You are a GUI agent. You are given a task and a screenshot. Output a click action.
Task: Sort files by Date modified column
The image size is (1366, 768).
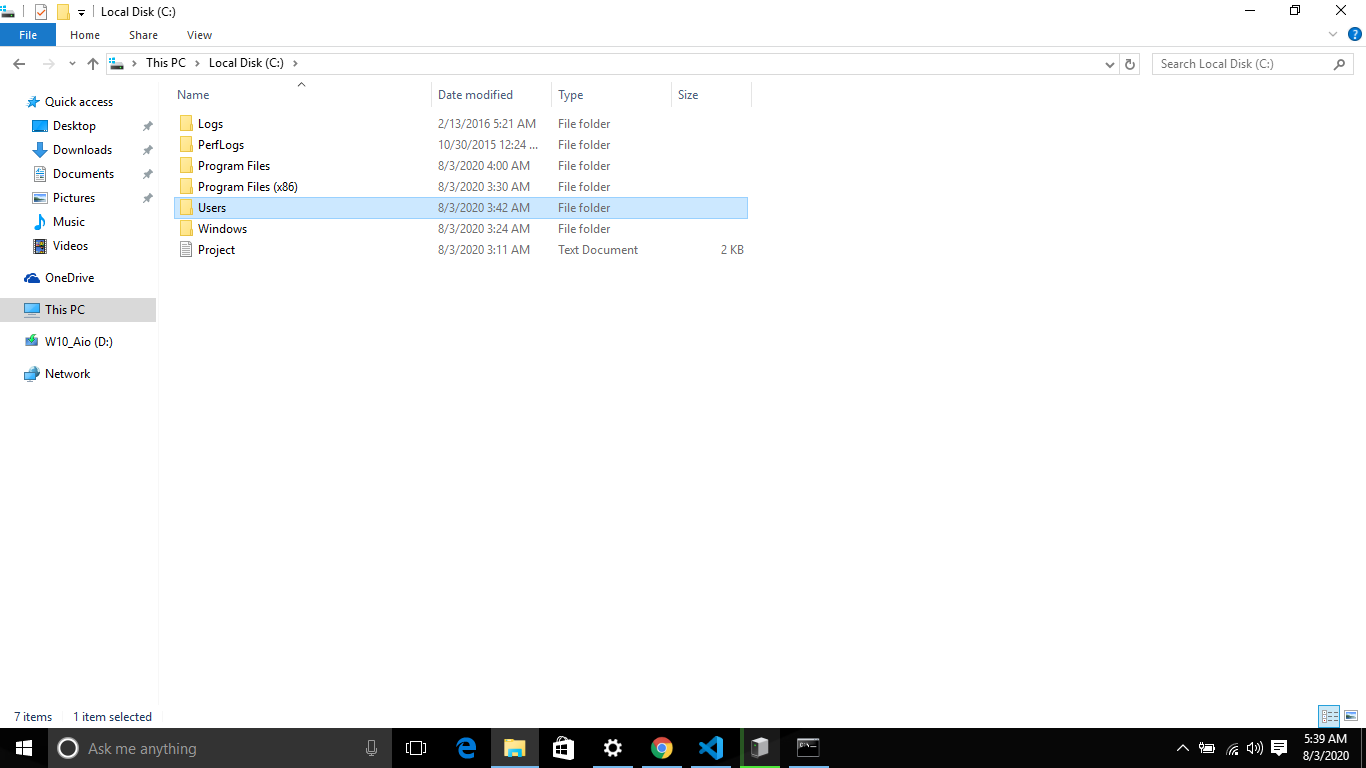[475, 95]
